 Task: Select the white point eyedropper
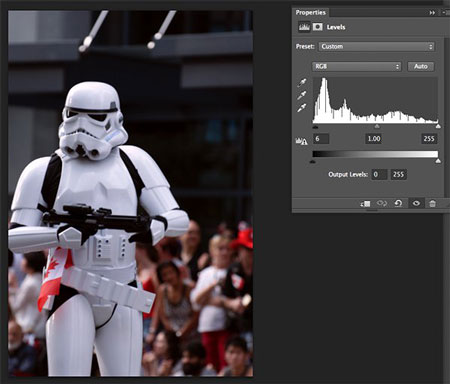click(302, 108)
